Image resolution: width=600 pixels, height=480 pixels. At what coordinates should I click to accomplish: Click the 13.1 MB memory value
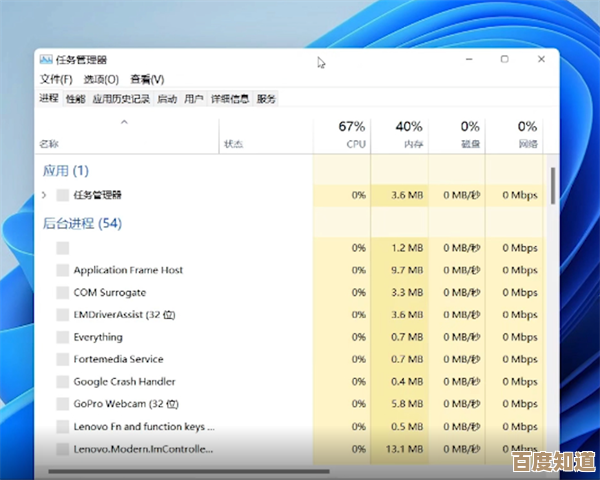coord(404,449)
